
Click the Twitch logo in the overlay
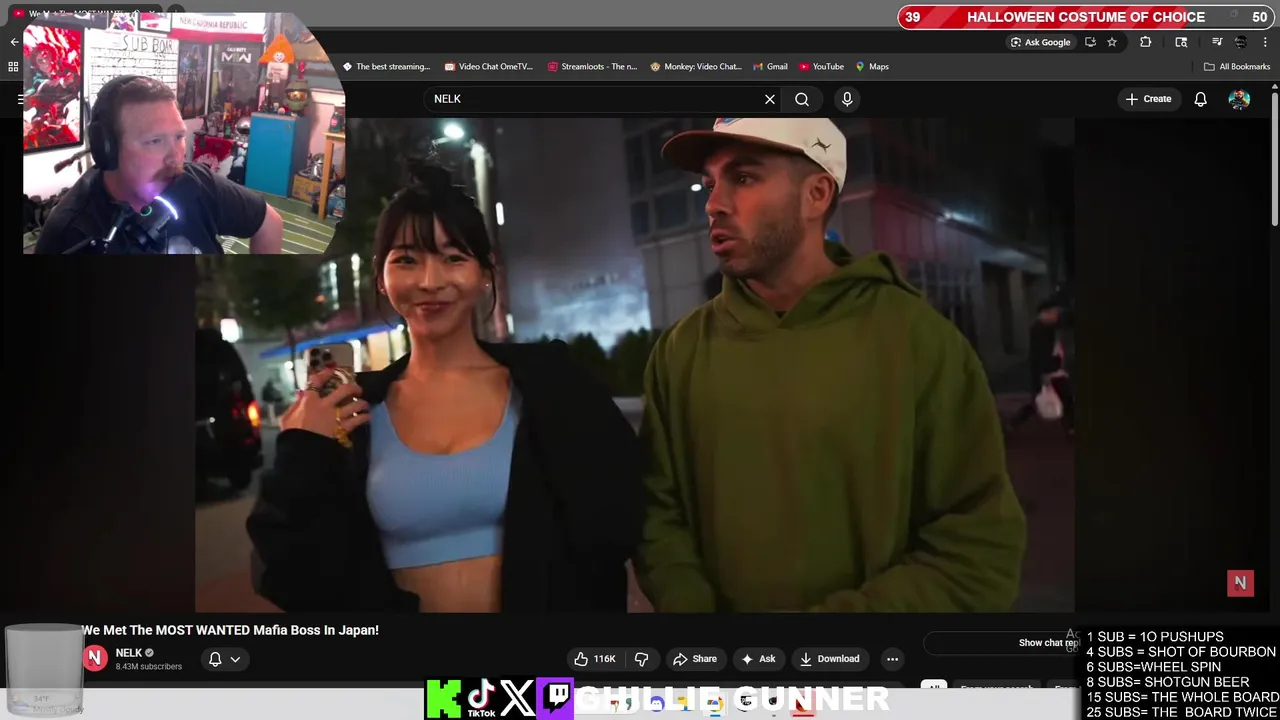(x=556, y=698)
